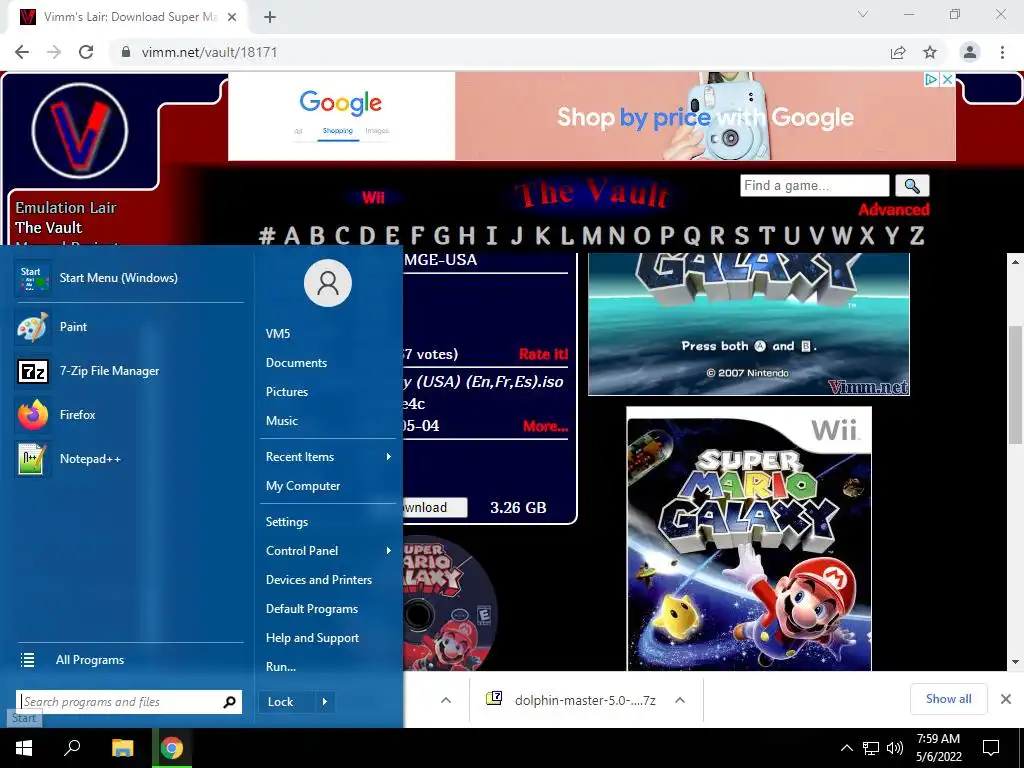The width and height of the screenshot is (1024, 768).
Task: Bookmark this page with the star icon
Action: 930,52
